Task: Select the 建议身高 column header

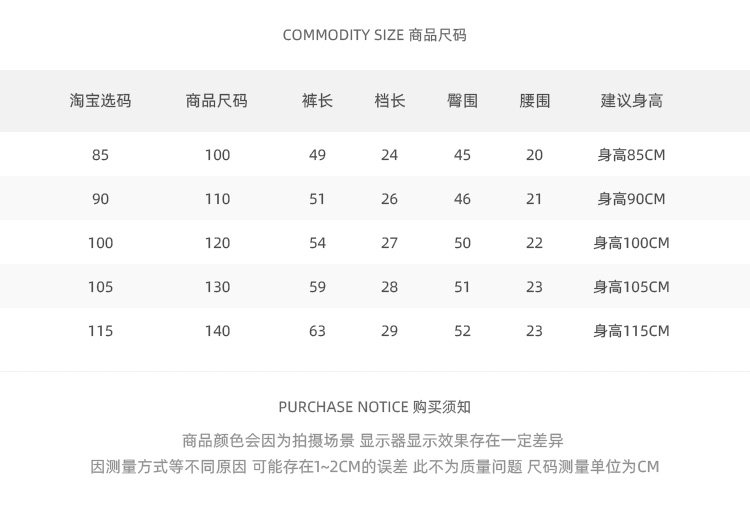Action: (631, 100)
